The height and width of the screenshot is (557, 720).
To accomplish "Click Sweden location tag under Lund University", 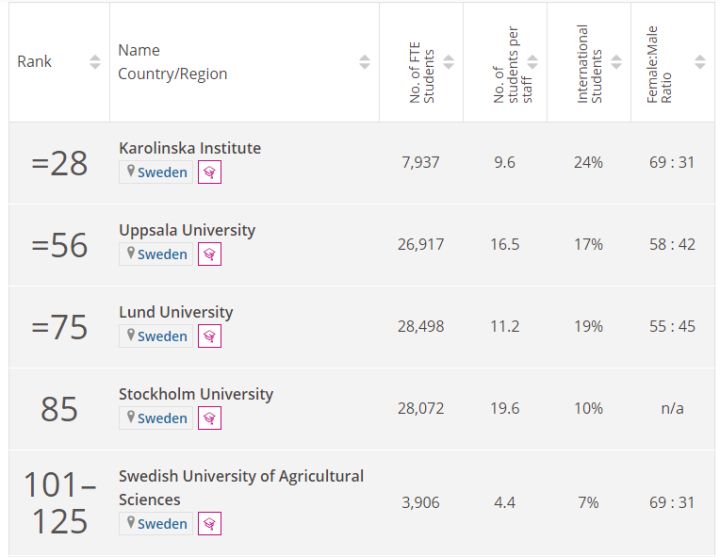I will pyautogui.click(x=156, y=336).
